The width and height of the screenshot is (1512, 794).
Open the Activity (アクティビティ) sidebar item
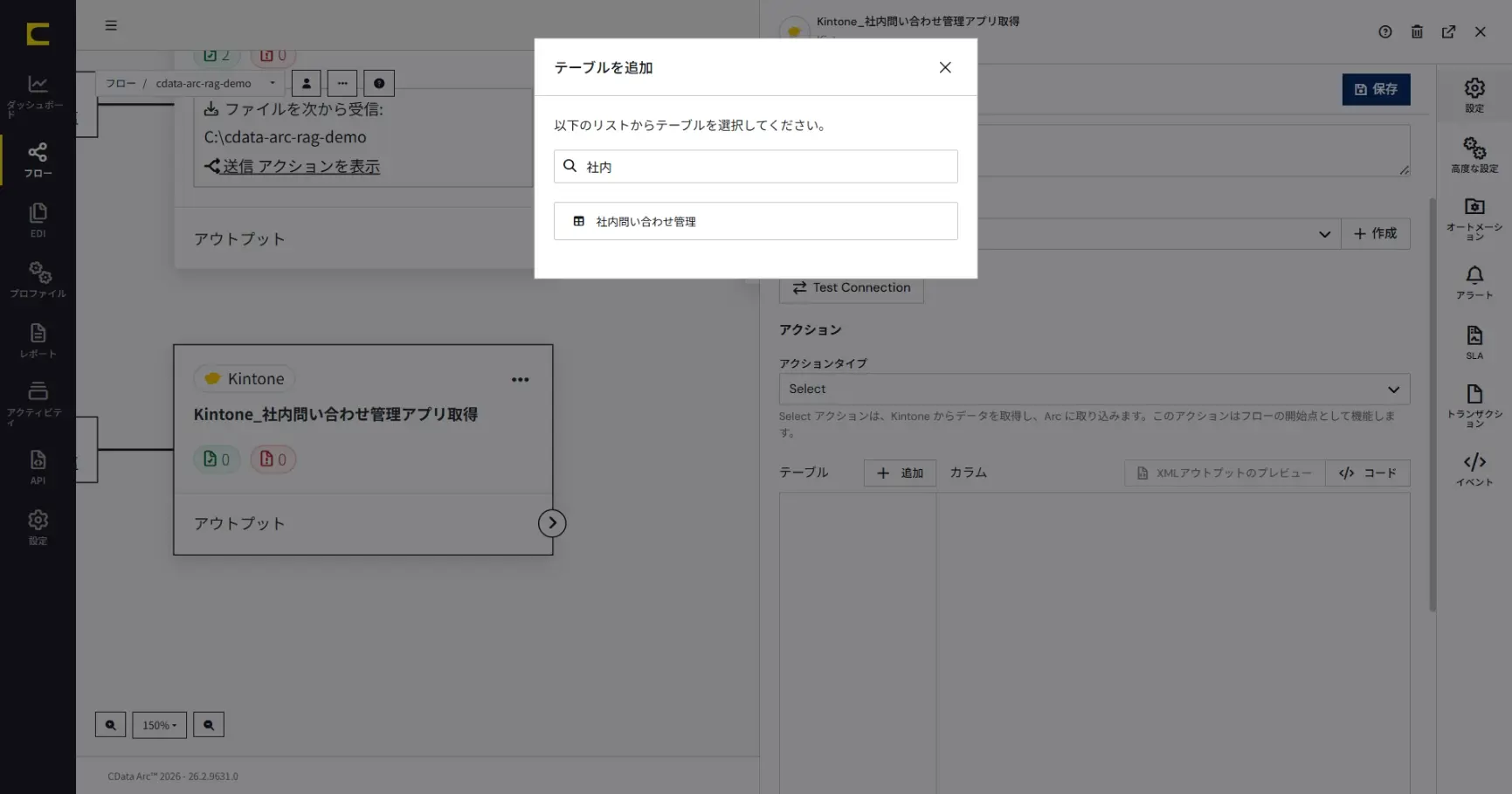[38, 404]
